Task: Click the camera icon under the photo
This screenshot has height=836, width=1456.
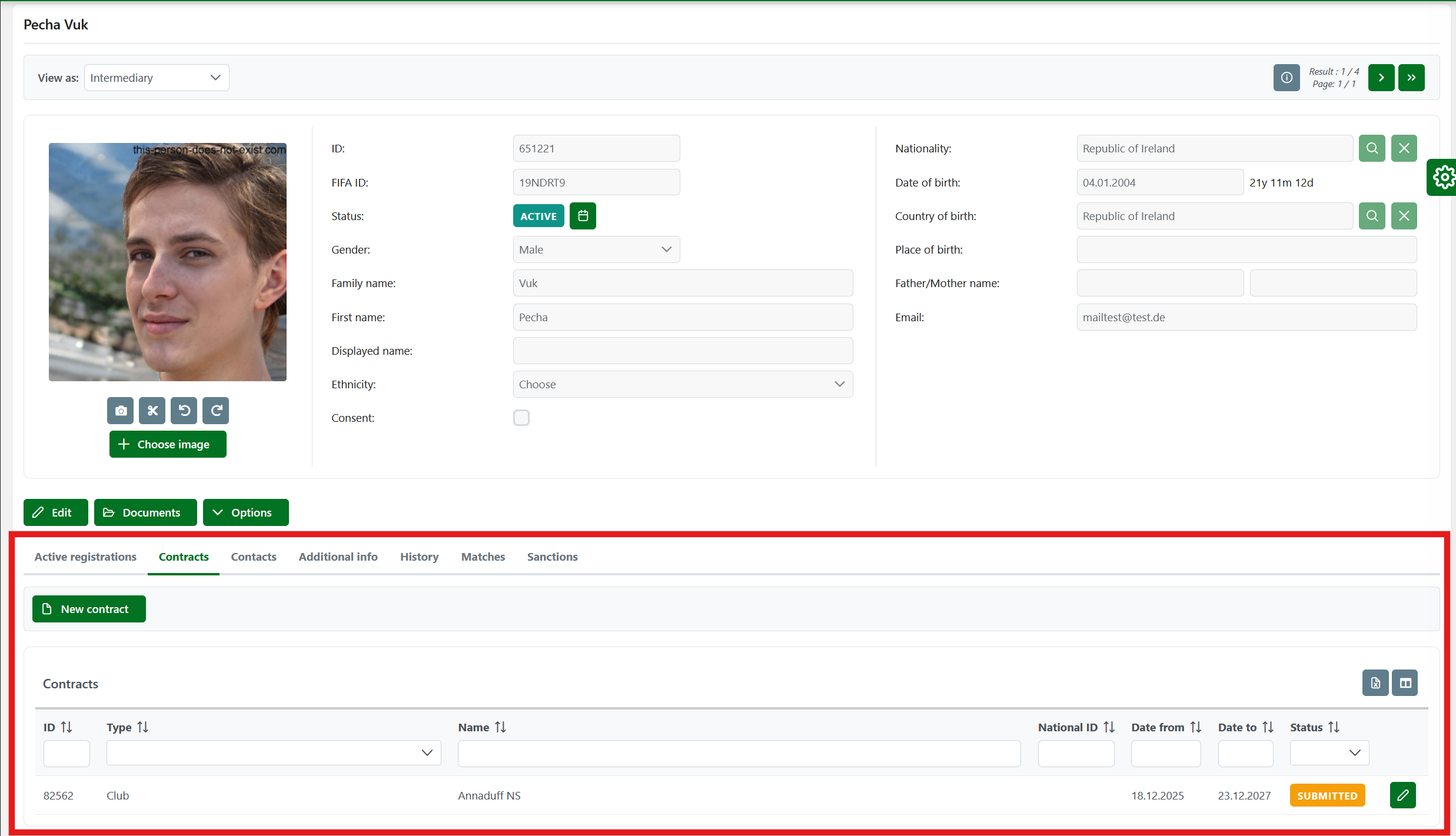Action: coord(120,411)
